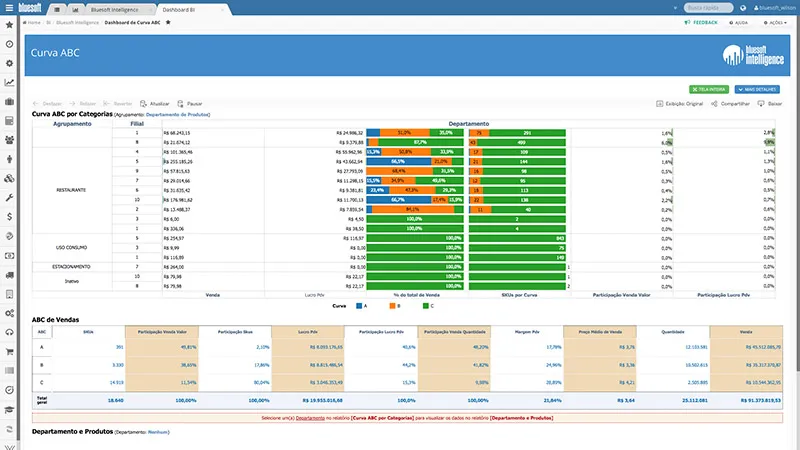Image resolution: width=800 pixels, height=450 pixels.
Task: Open the briefcase module in the sidebar
Action: [9, 102]
